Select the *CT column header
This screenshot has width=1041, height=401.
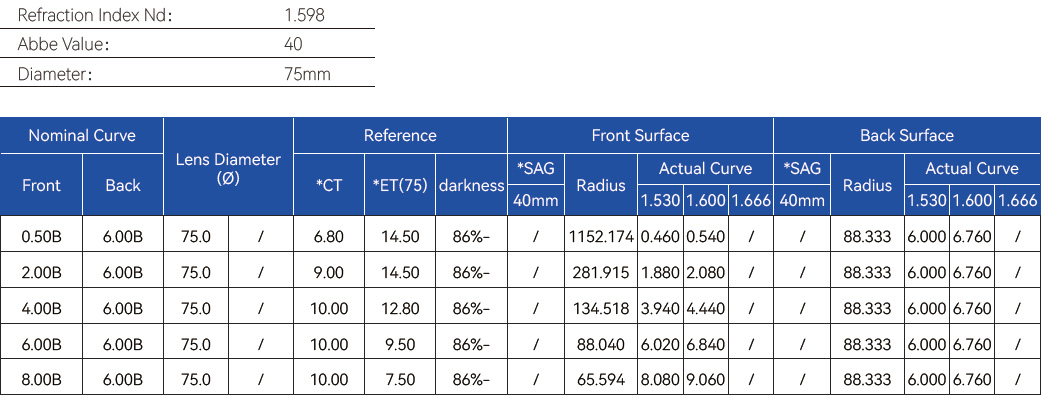[329, 185]
